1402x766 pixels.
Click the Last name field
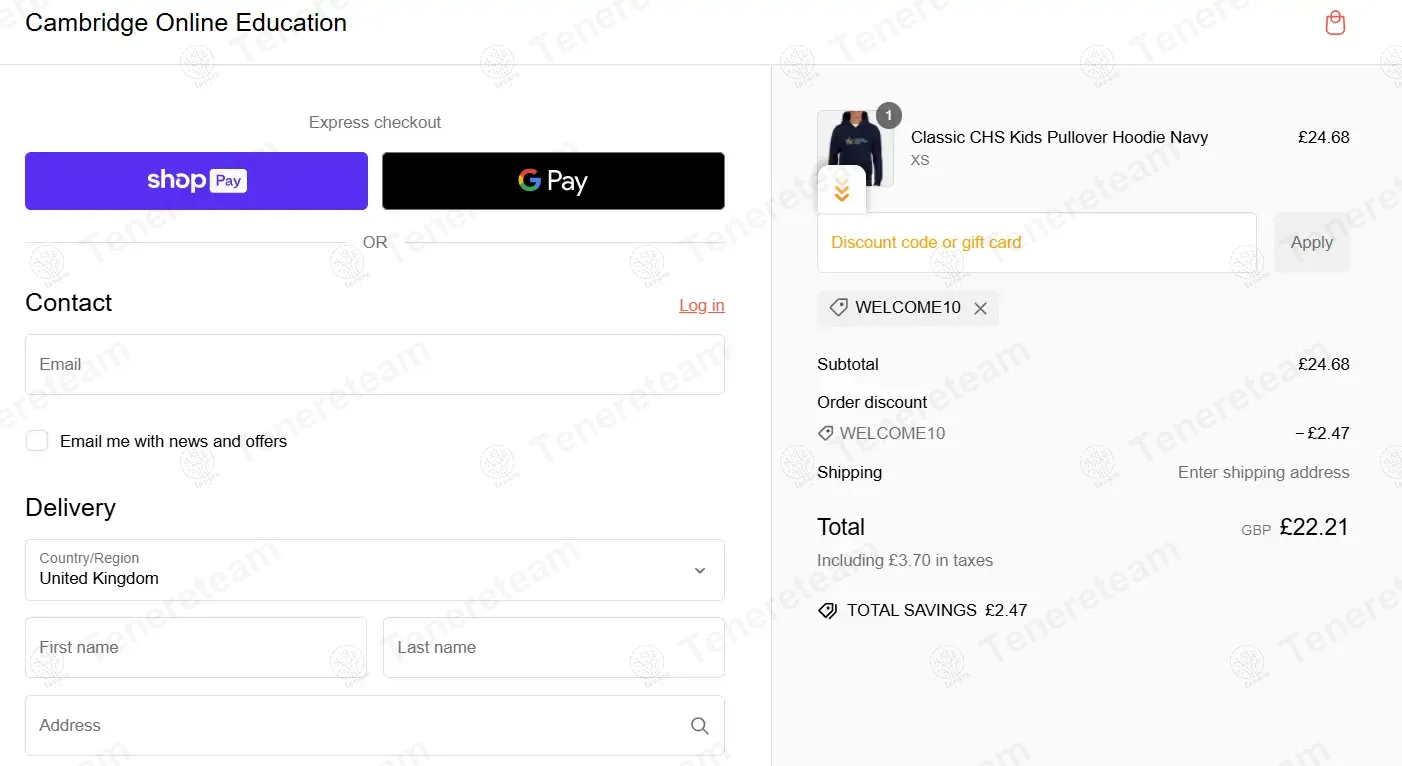click(553, 648)
